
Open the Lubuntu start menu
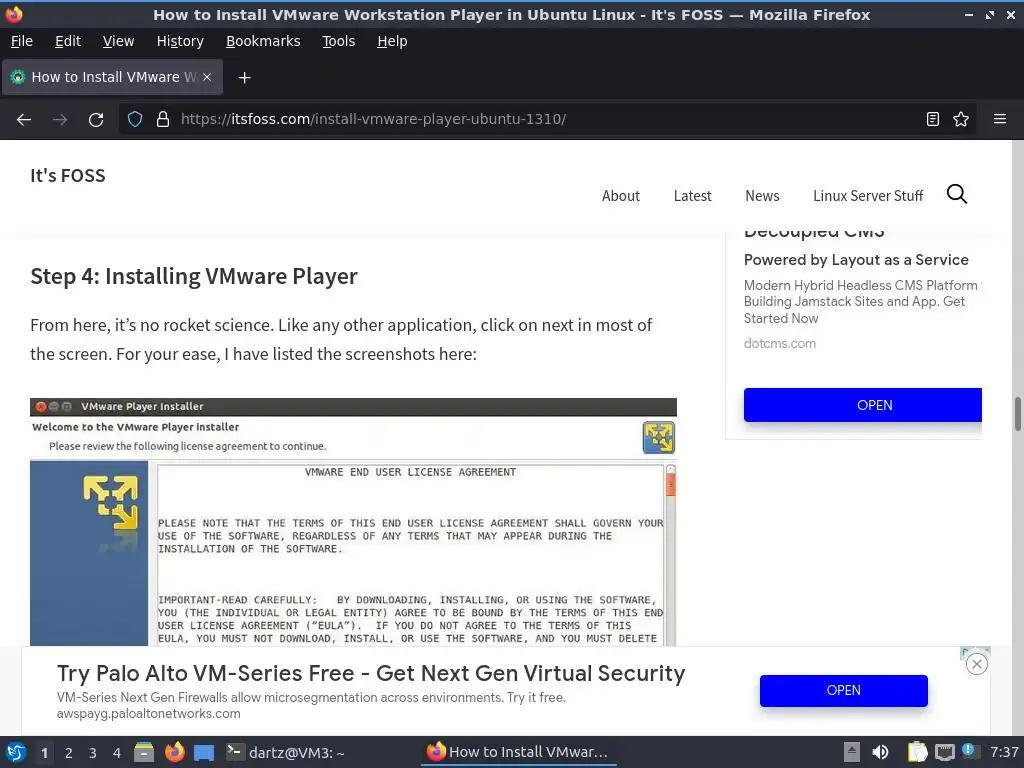pos(16,752)
